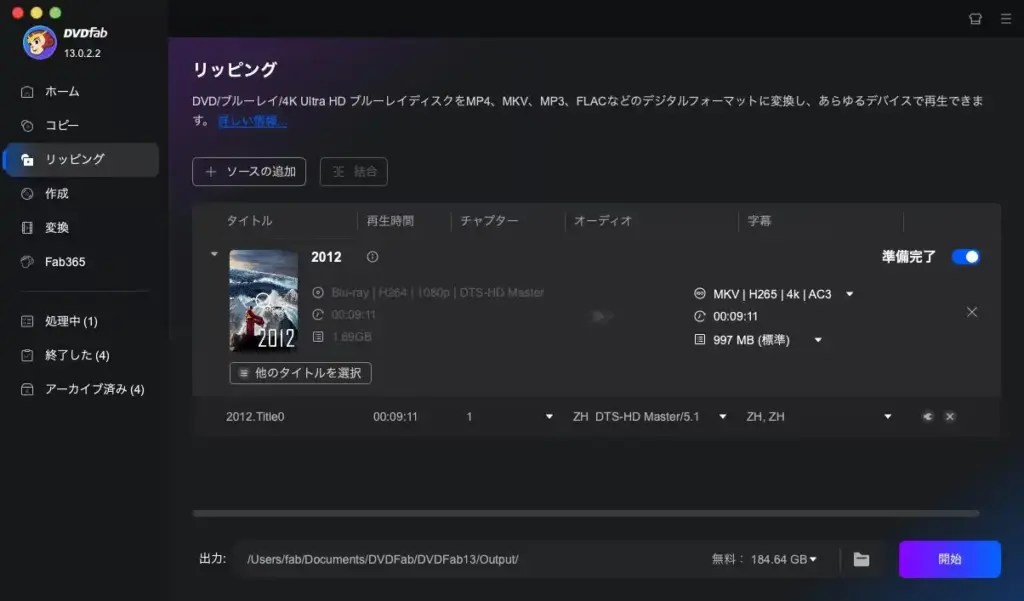Remove the 2012 task with the X
1024x601 pixels.
coord(971,312)
